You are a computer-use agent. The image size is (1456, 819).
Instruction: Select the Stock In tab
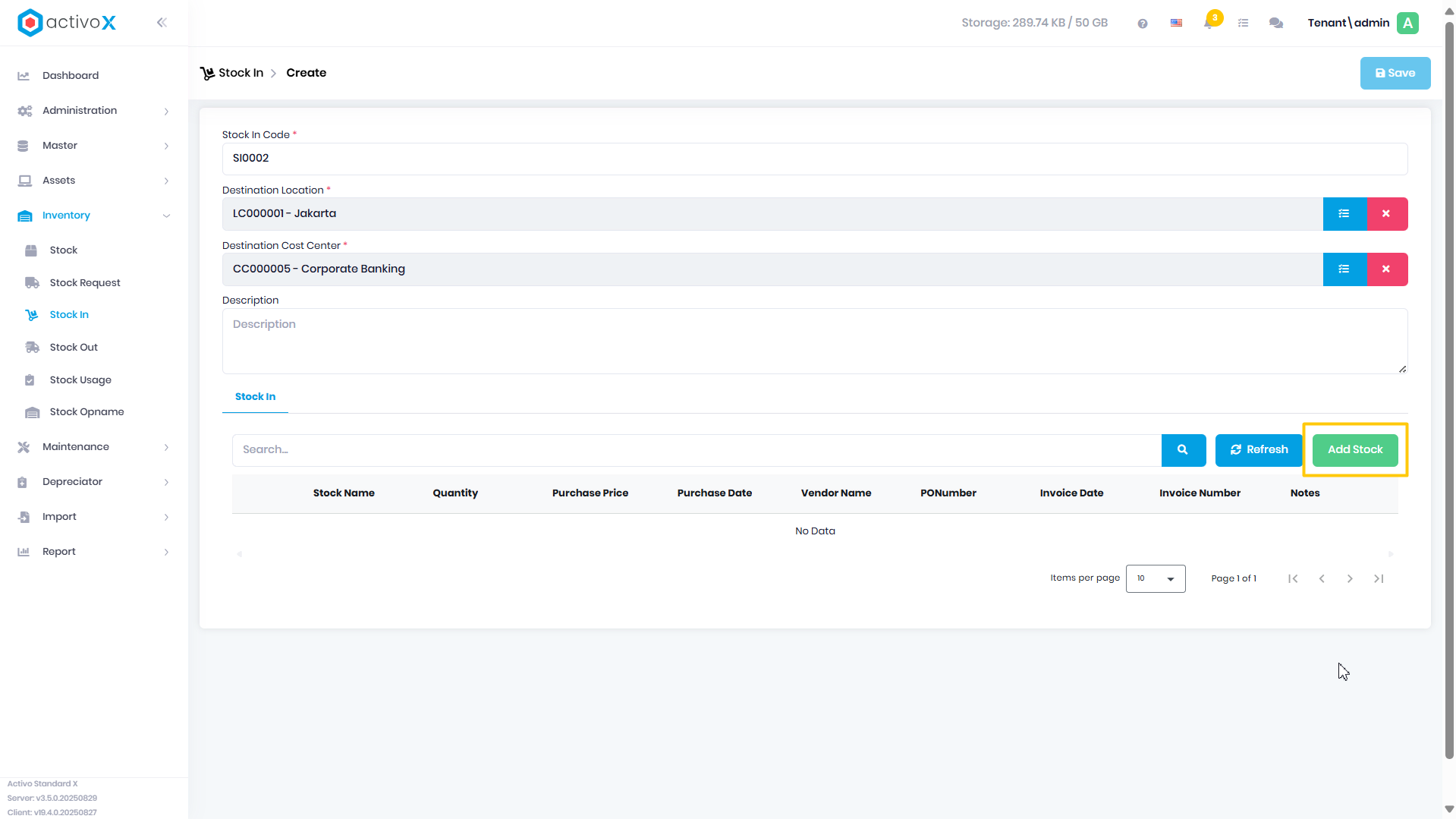(255, 397)
